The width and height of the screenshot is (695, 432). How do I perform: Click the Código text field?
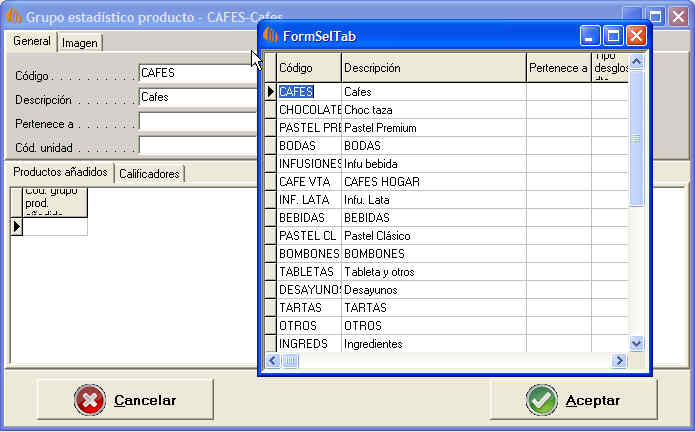pos(197,73)
